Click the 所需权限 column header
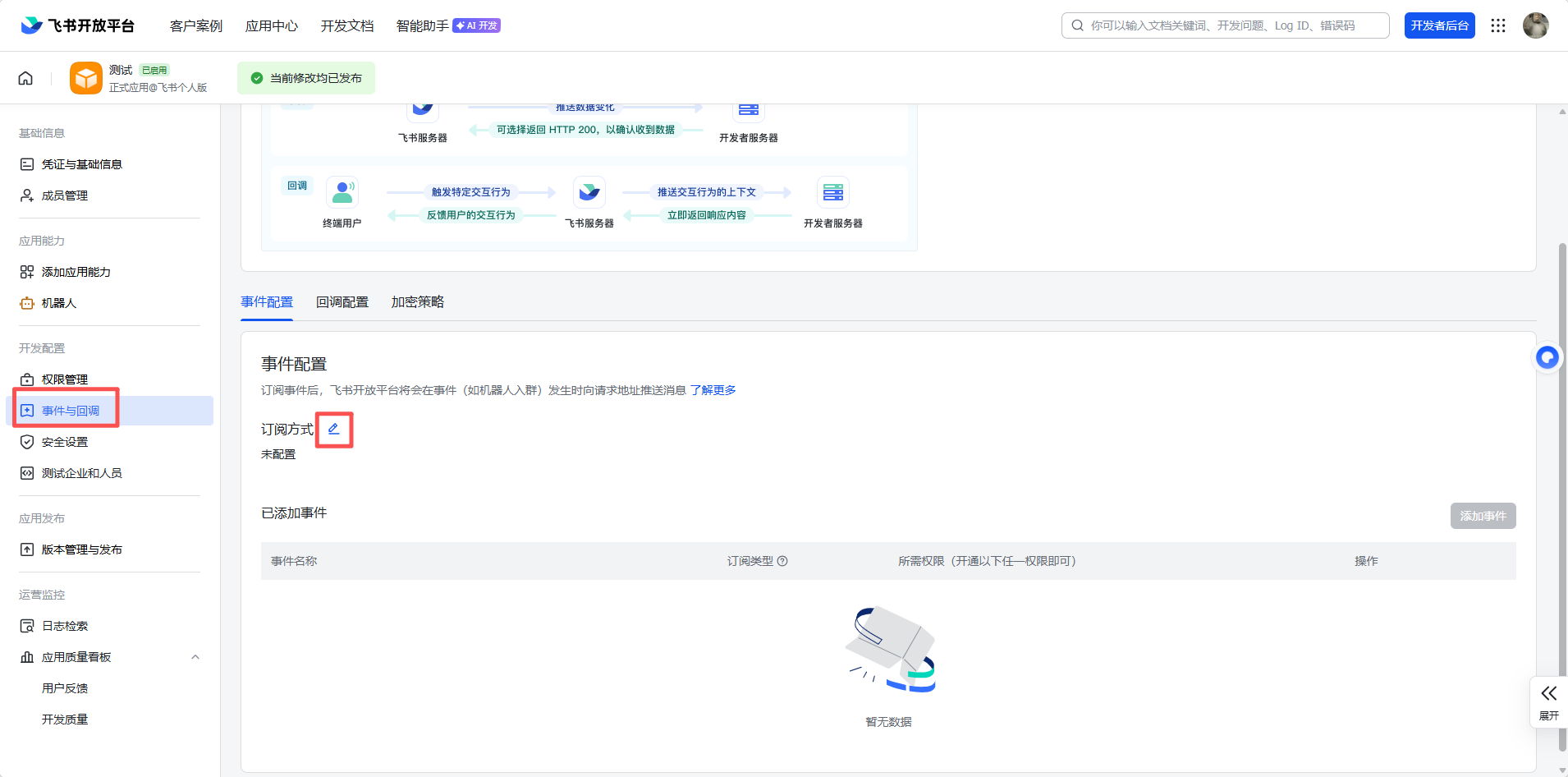 point(987,561)
